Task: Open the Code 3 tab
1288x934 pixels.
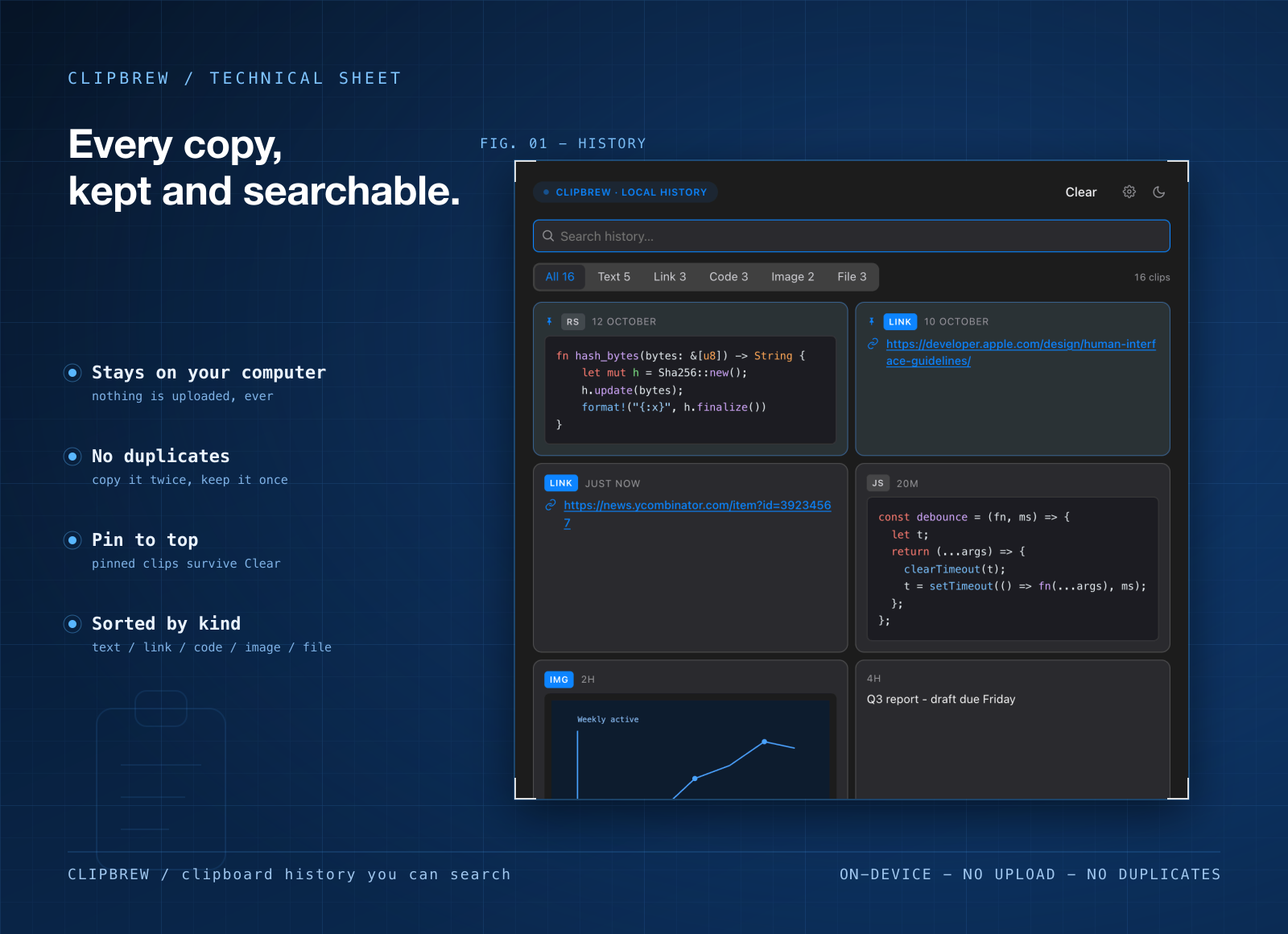Action: click(x=729, y=277)
